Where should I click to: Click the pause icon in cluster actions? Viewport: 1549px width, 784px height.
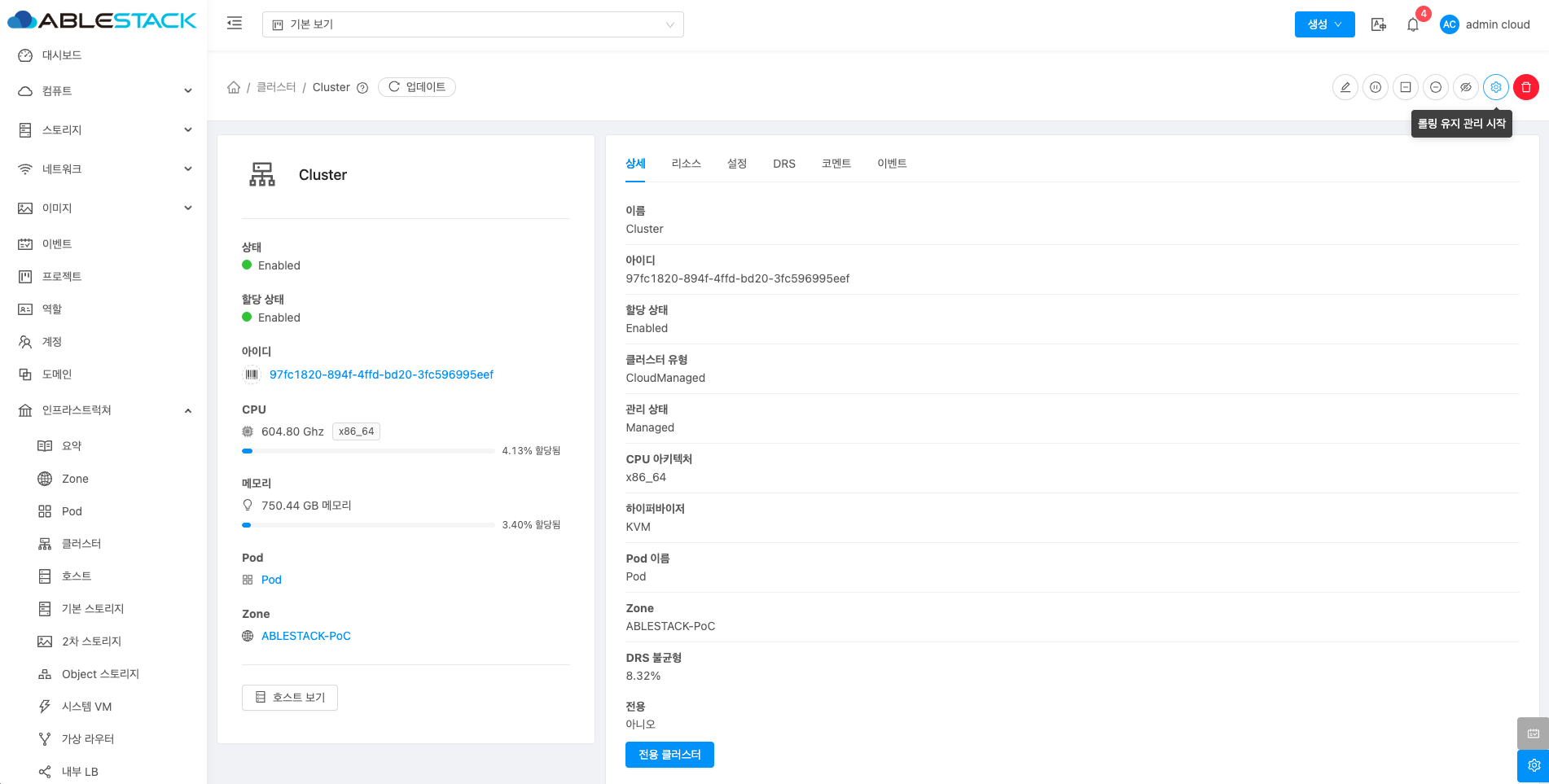tap(1376, 87)
